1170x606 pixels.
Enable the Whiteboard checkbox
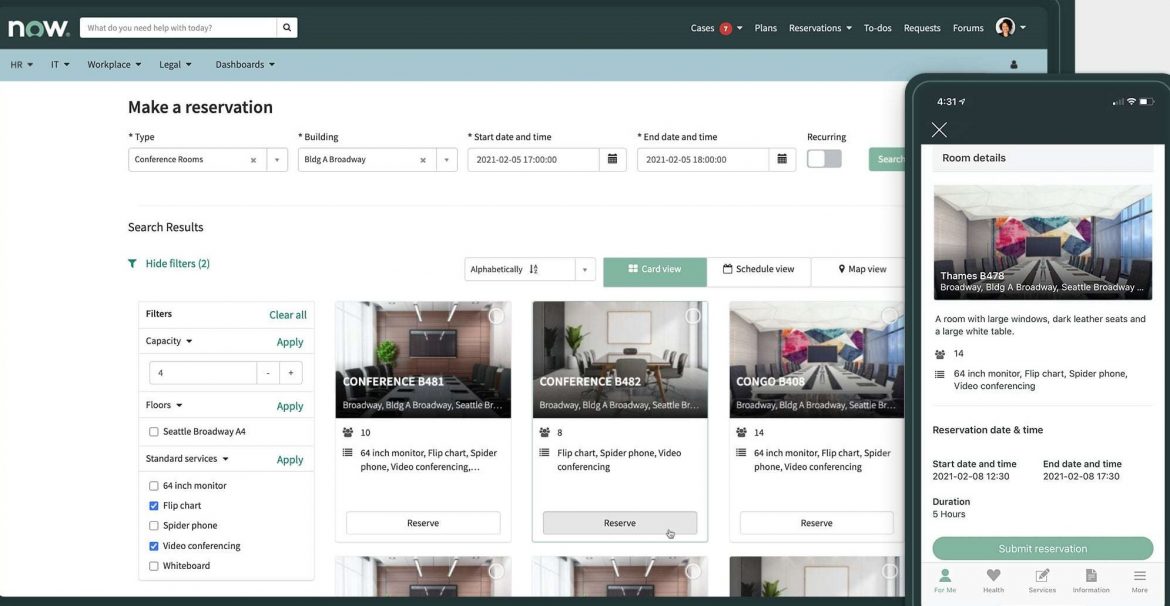tap(154, 566)
